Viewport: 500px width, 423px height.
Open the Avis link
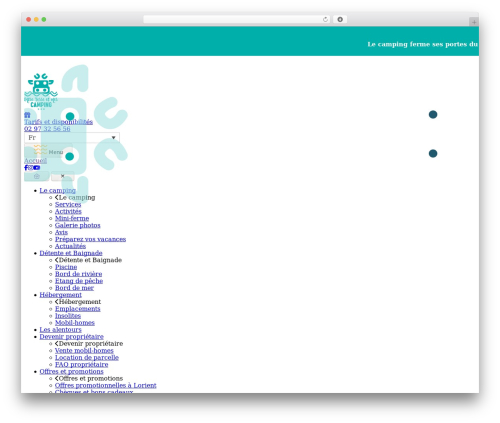[61, 232]
